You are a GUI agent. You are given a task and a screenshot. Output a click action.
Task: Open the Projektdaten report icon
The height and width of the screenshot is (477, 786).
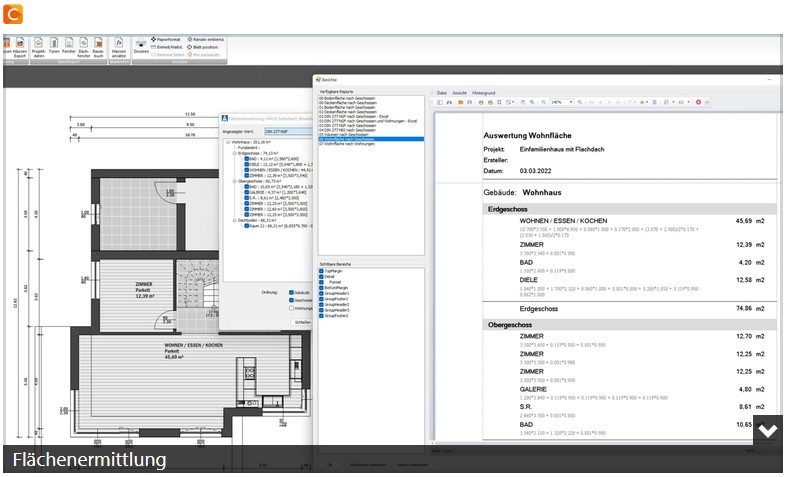(x=39, y=47)
